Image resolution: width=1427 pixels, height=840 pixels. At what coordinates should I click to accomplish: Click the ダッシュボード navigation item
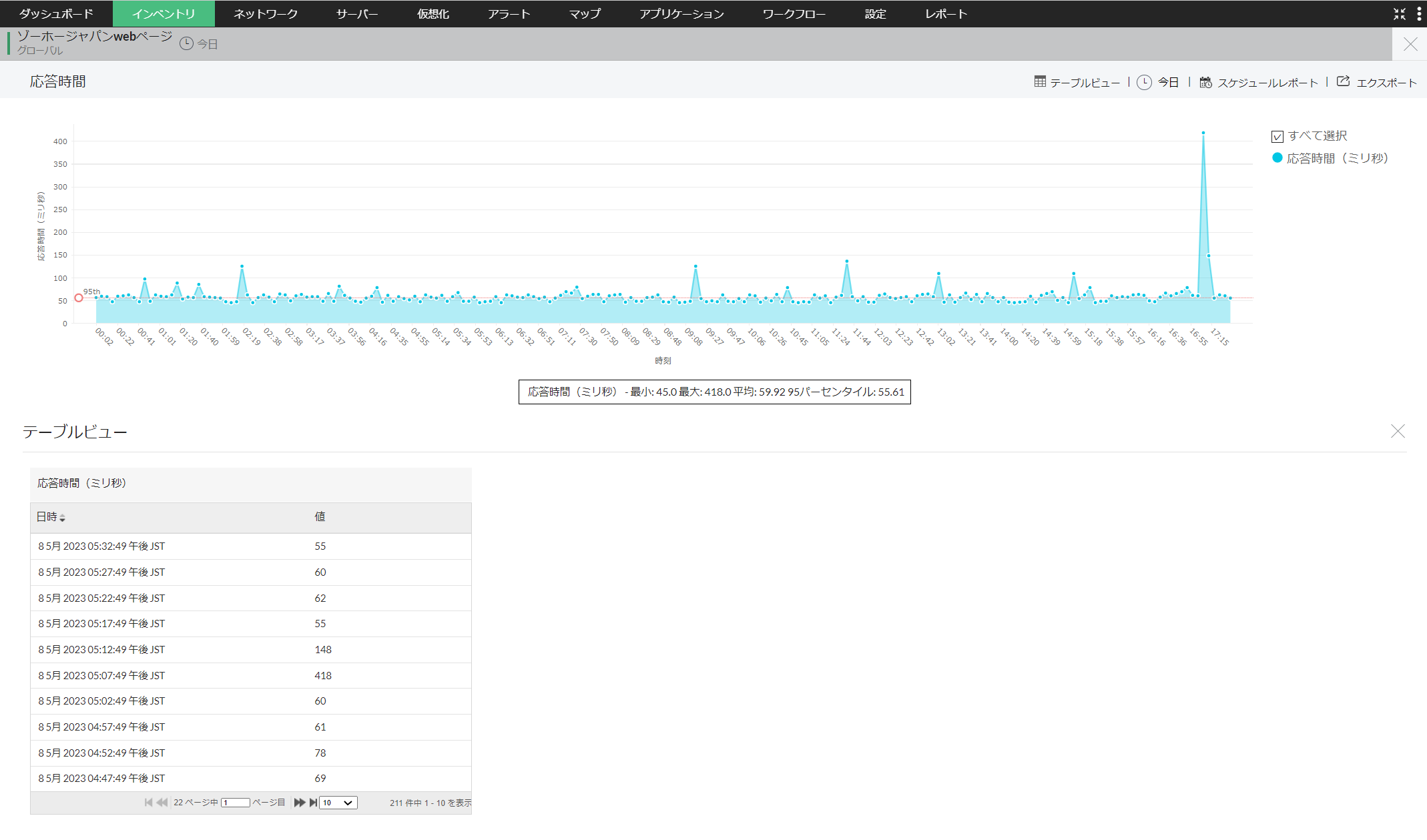pyautogui.click(x=56, y=13)
